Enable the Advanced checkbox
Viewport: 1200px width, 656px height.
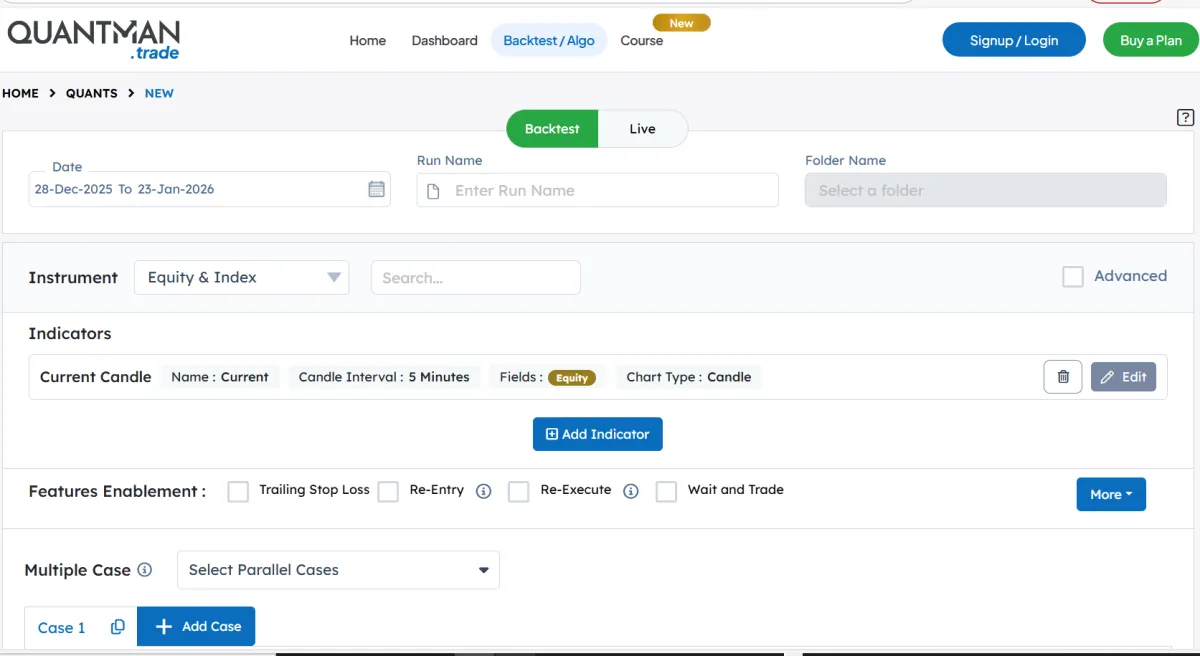[1073, 277]
